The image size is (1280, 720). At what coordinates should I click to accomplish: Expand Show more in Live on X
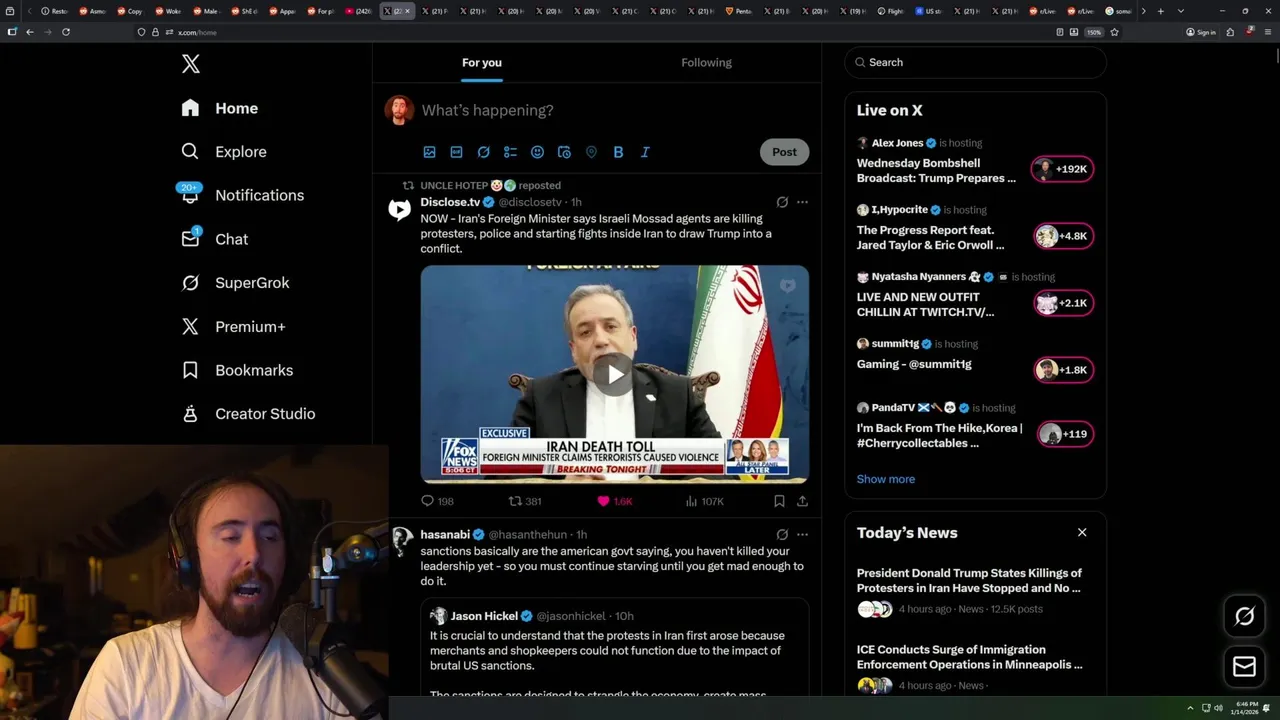point(886,479)
